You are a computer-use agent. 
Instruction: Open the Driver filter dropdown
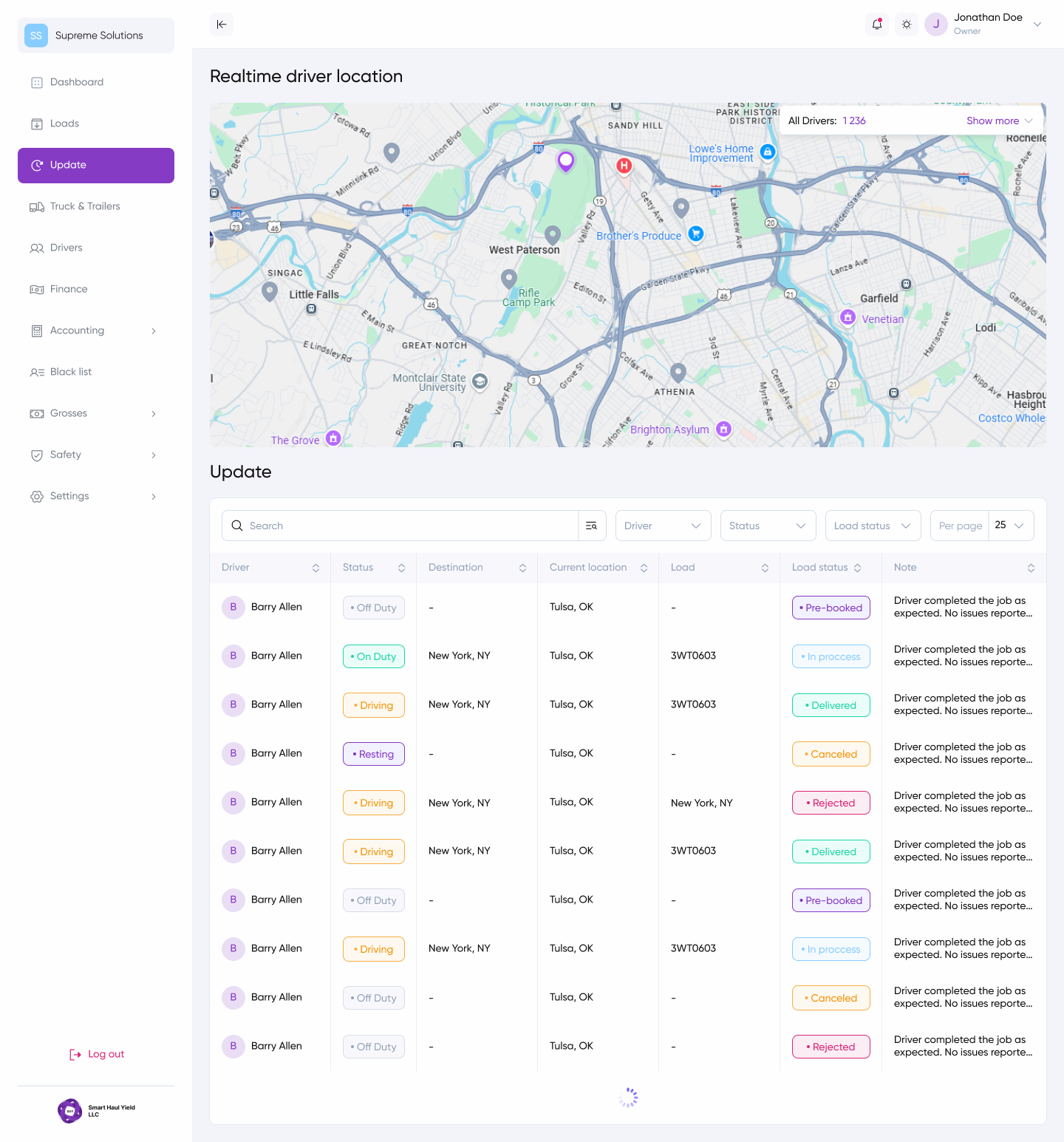[x=663, y=526]
